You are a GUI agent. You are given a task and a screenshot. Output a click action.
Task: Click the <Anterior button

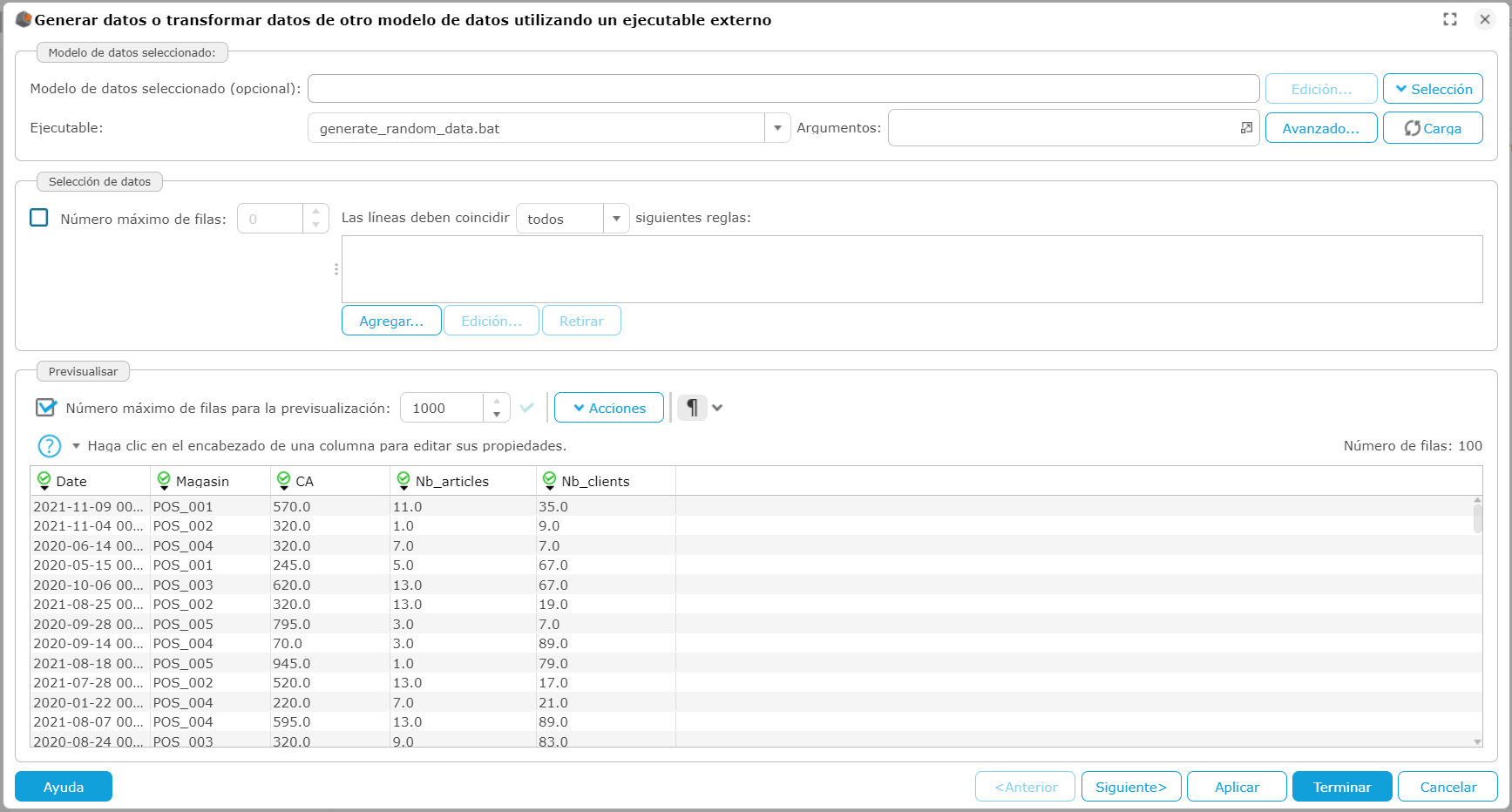(1026, 787)
